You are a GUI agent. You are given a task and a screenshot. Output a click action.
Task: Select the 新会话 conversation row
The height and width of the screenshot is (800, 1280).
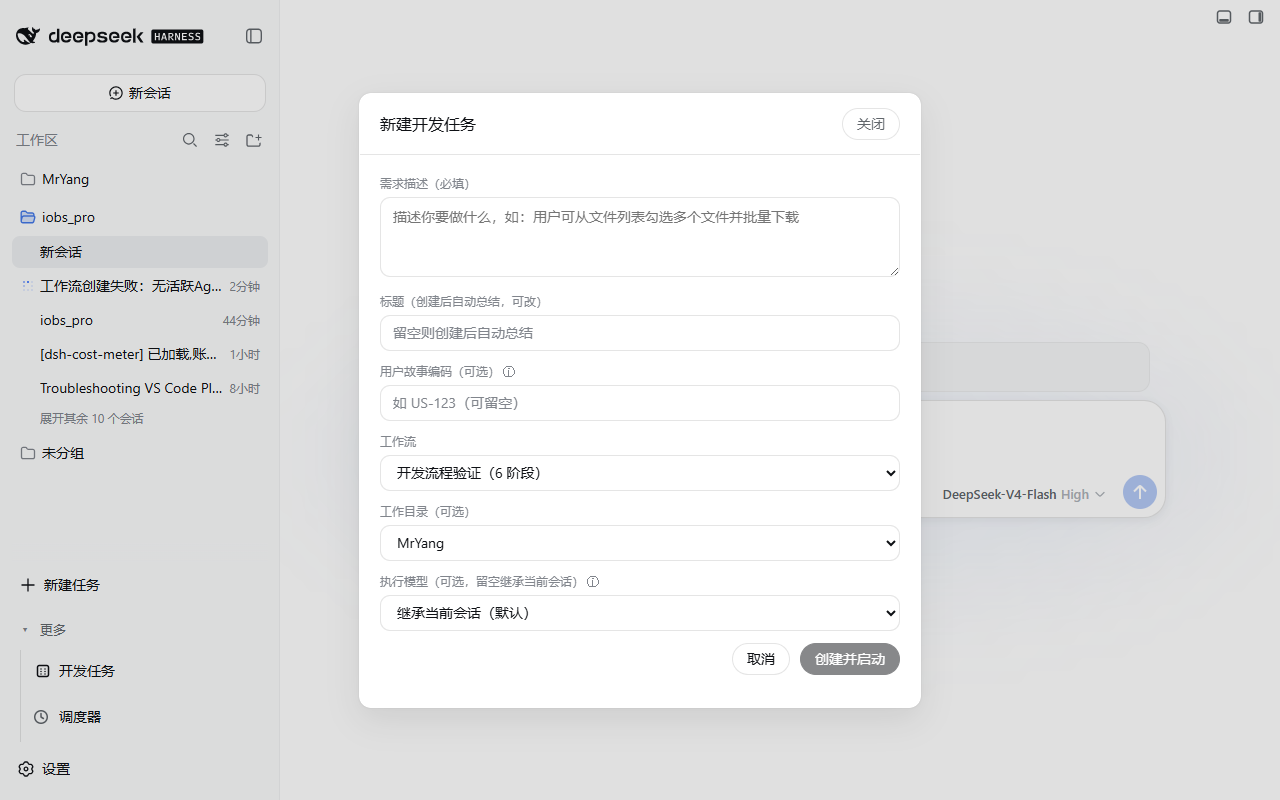point(140,252)
